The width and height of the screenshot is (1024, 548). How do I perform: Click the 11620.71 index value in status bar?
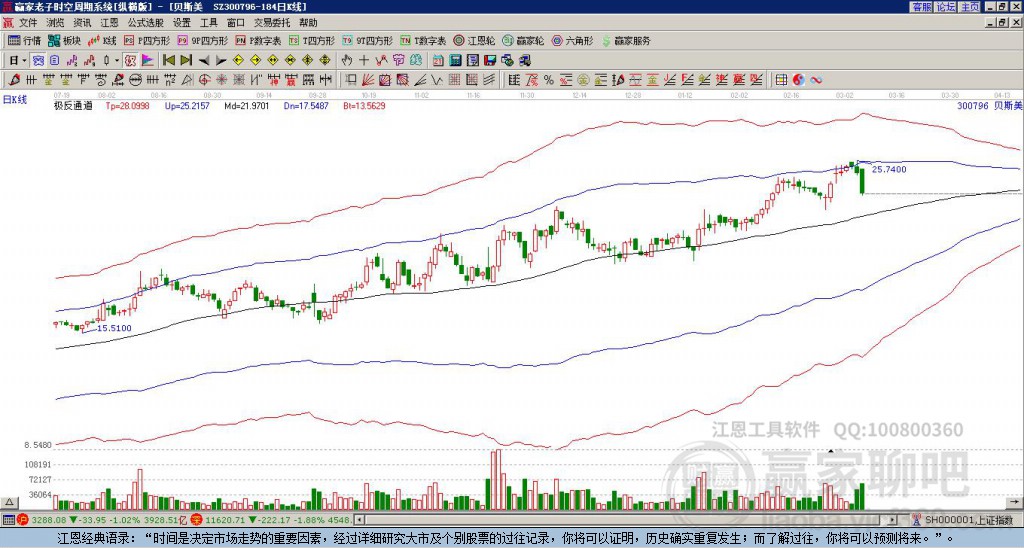coord(223,520)
